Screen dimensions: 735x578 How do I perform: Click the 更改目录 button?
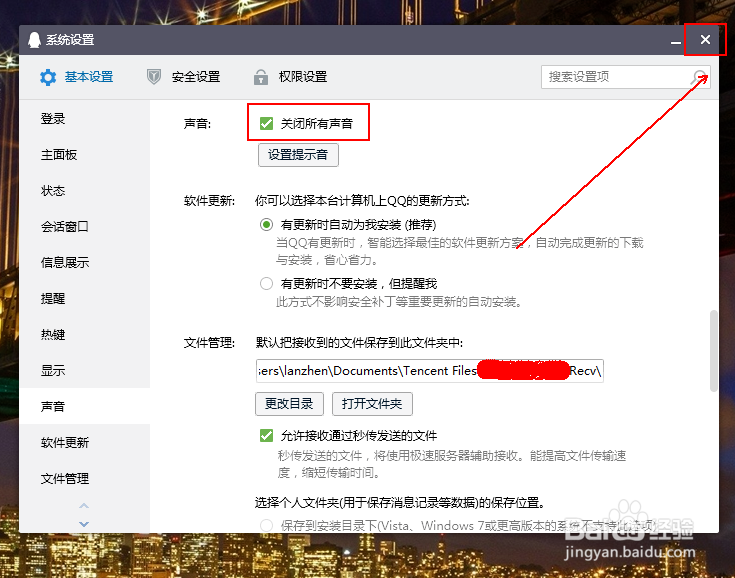click(289, 404)
